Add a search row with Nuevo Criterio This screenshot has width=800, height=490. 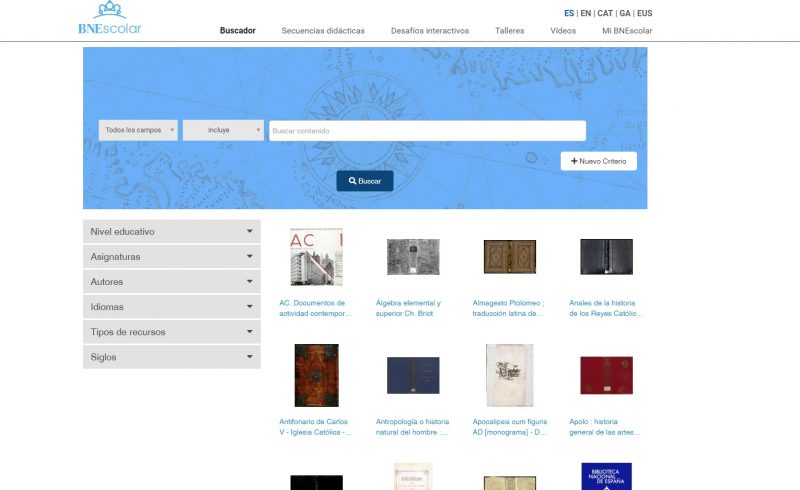click(598, 161)
